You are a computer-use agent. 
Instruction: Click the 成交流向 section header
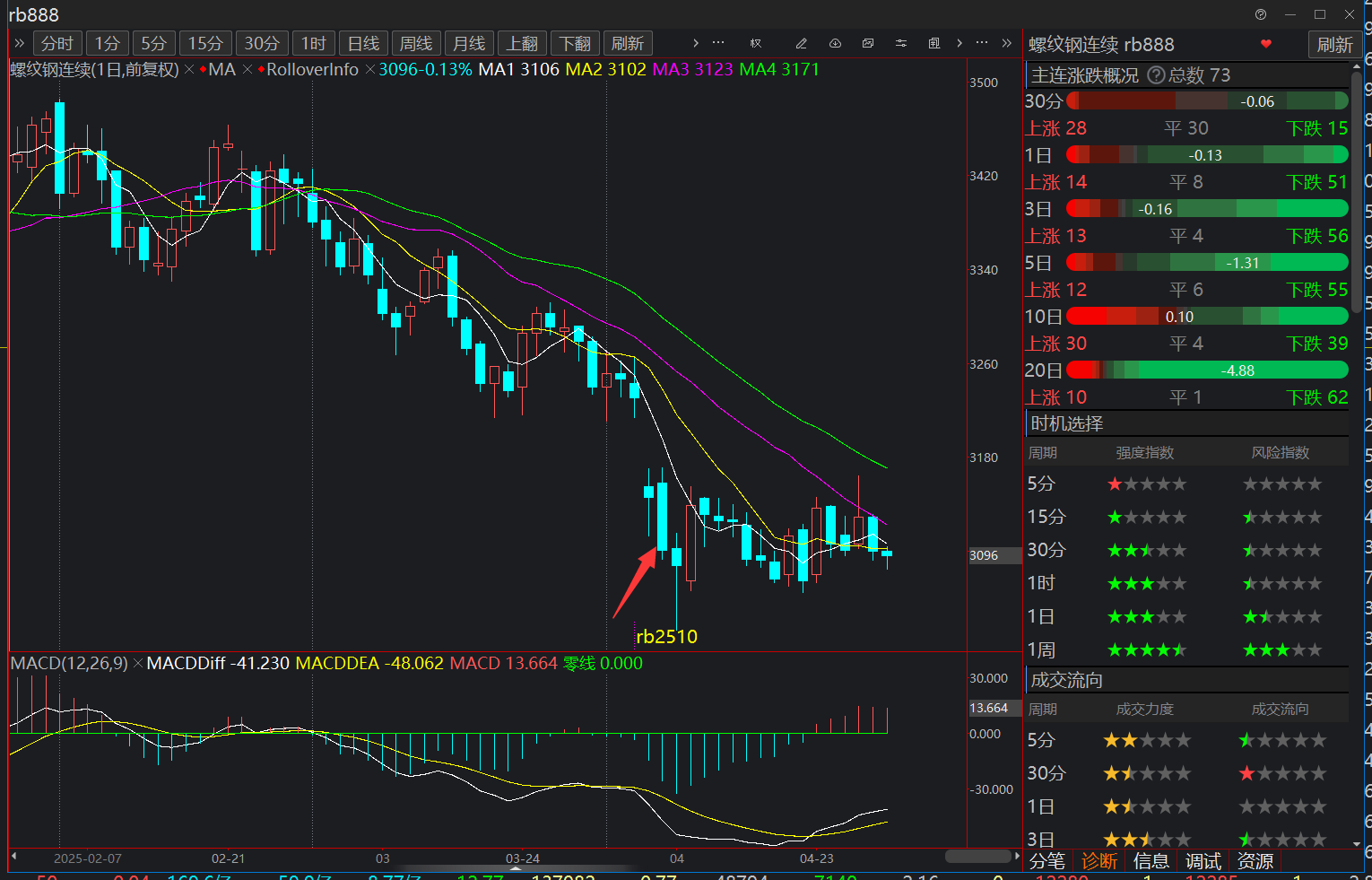pyautogui.click(x=1186, y=680)
